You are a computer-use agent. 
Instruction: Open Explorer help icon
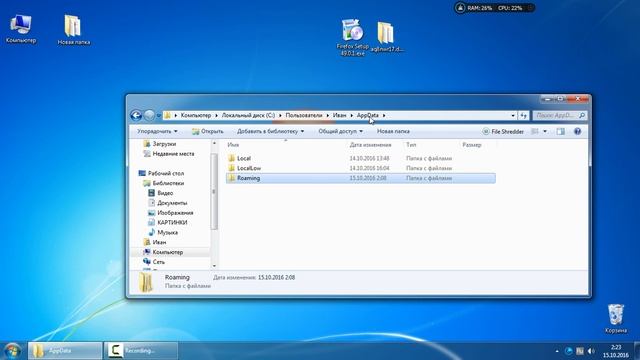[577, 131]
